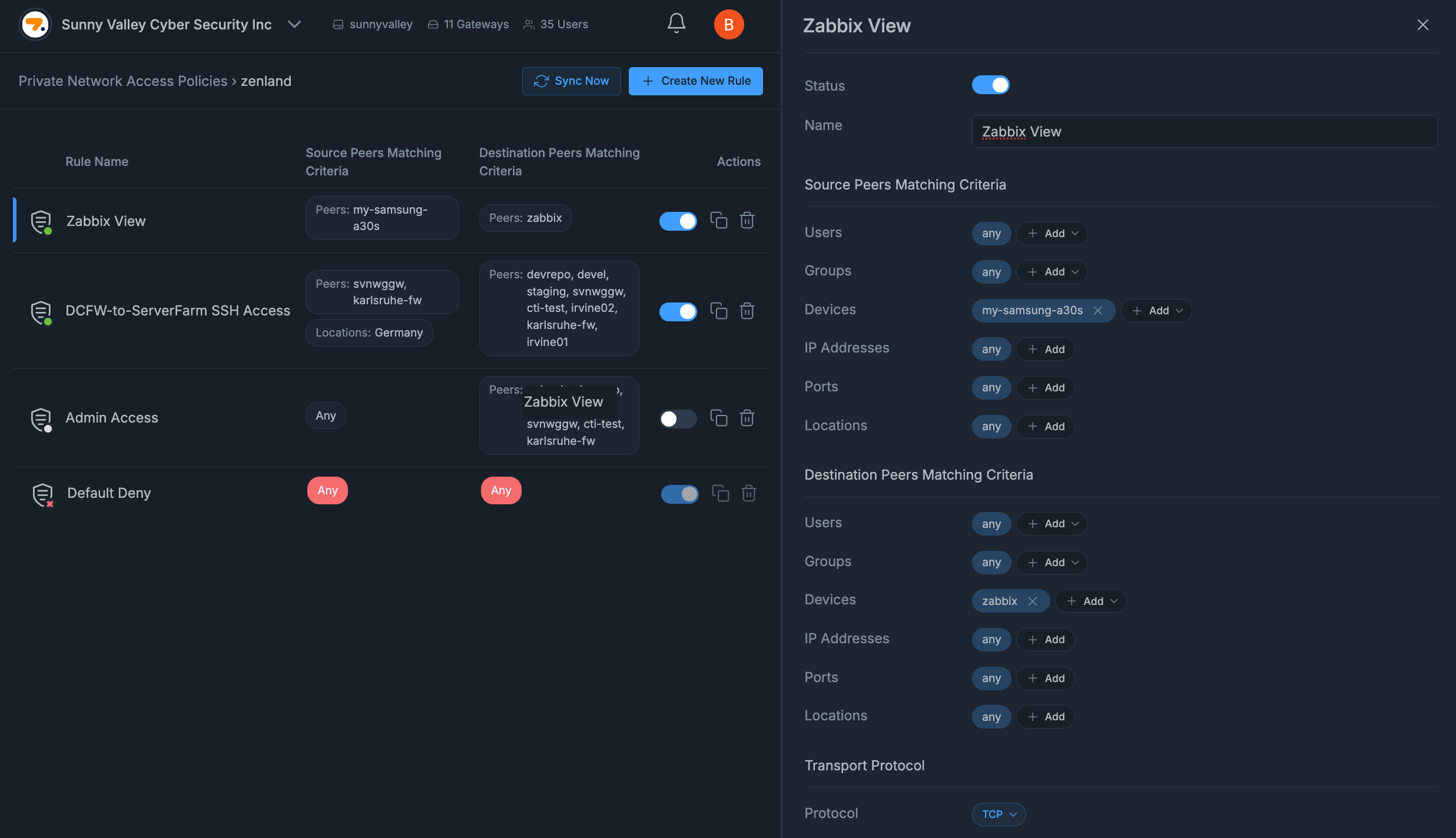Viewport: 1456px width, 838px height.
Task: Remove the zabbix destination device chip
Action: tap(1033, 601)
